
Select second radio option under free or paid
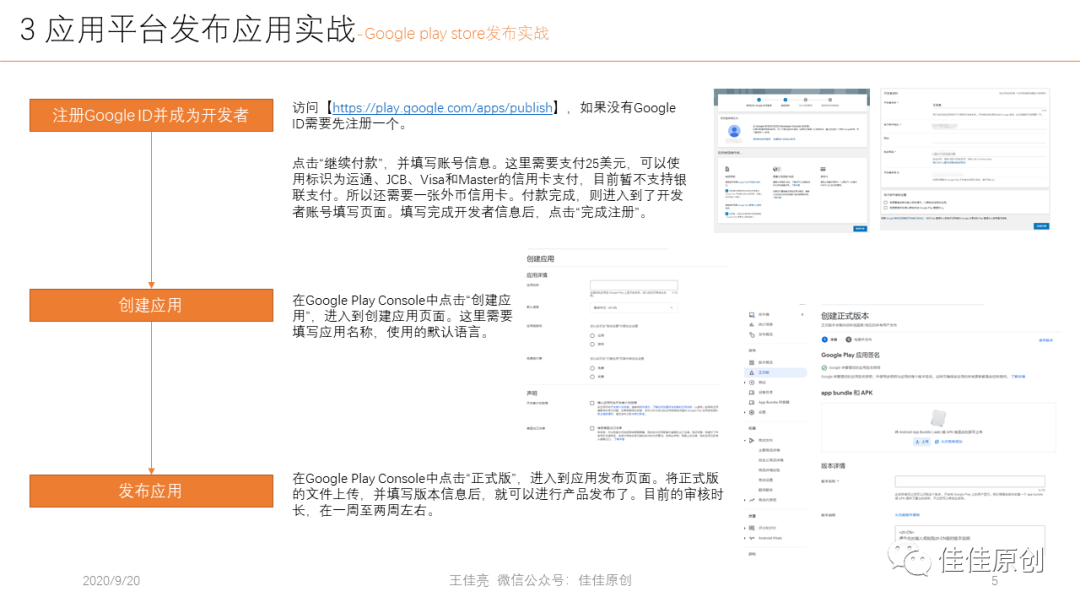[x=592, y=377]
